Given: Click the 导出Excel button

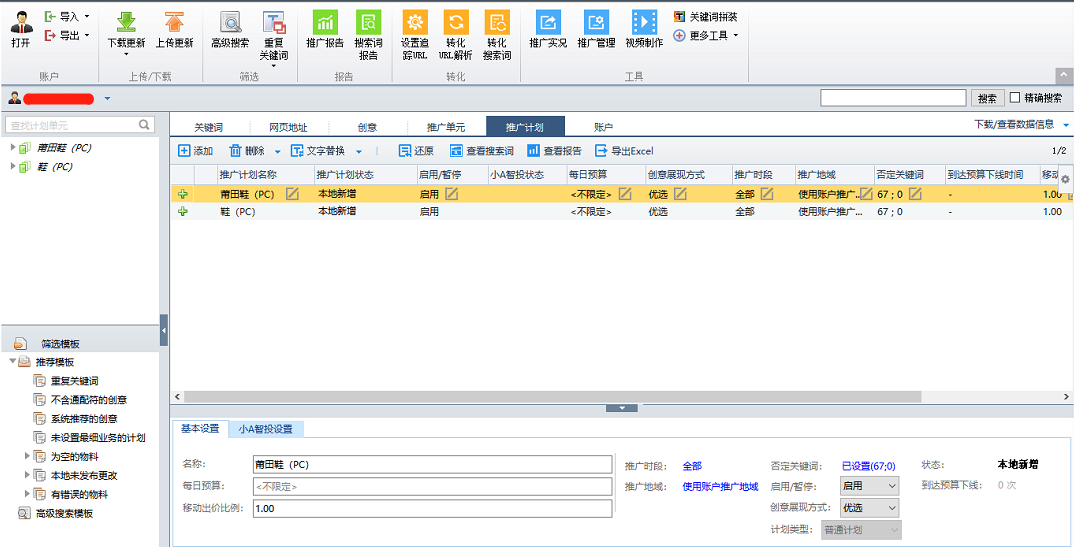Looking at the screenshot, I should [624, 151].
